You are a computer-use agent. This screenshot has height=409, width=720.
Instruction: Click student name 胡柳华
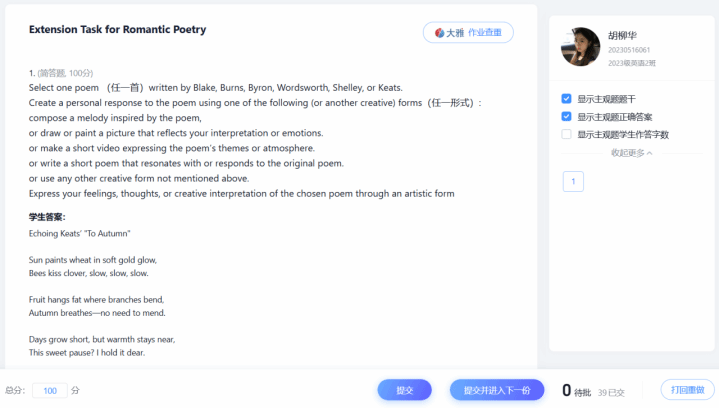click(x=621, y=35)
